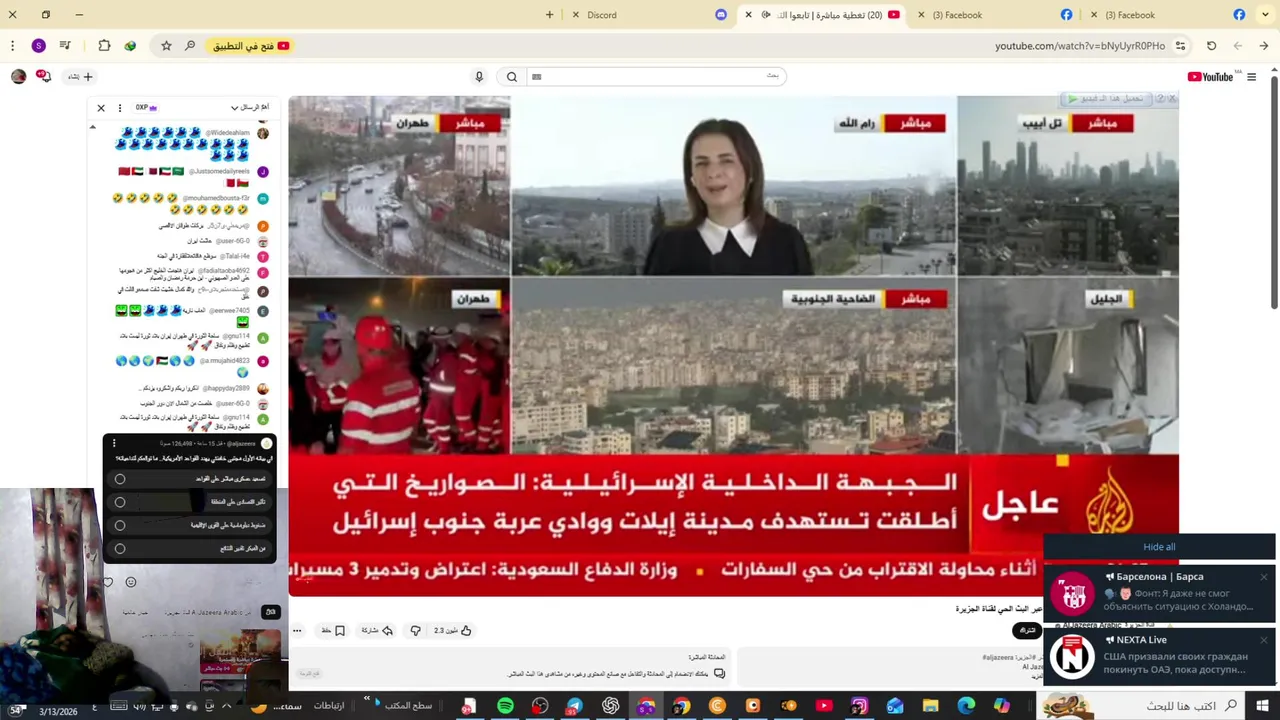Open the poll three-dot options menu
Viewport: 1280px width, 720px height.
pyautogui.click(x=114, y=443)
